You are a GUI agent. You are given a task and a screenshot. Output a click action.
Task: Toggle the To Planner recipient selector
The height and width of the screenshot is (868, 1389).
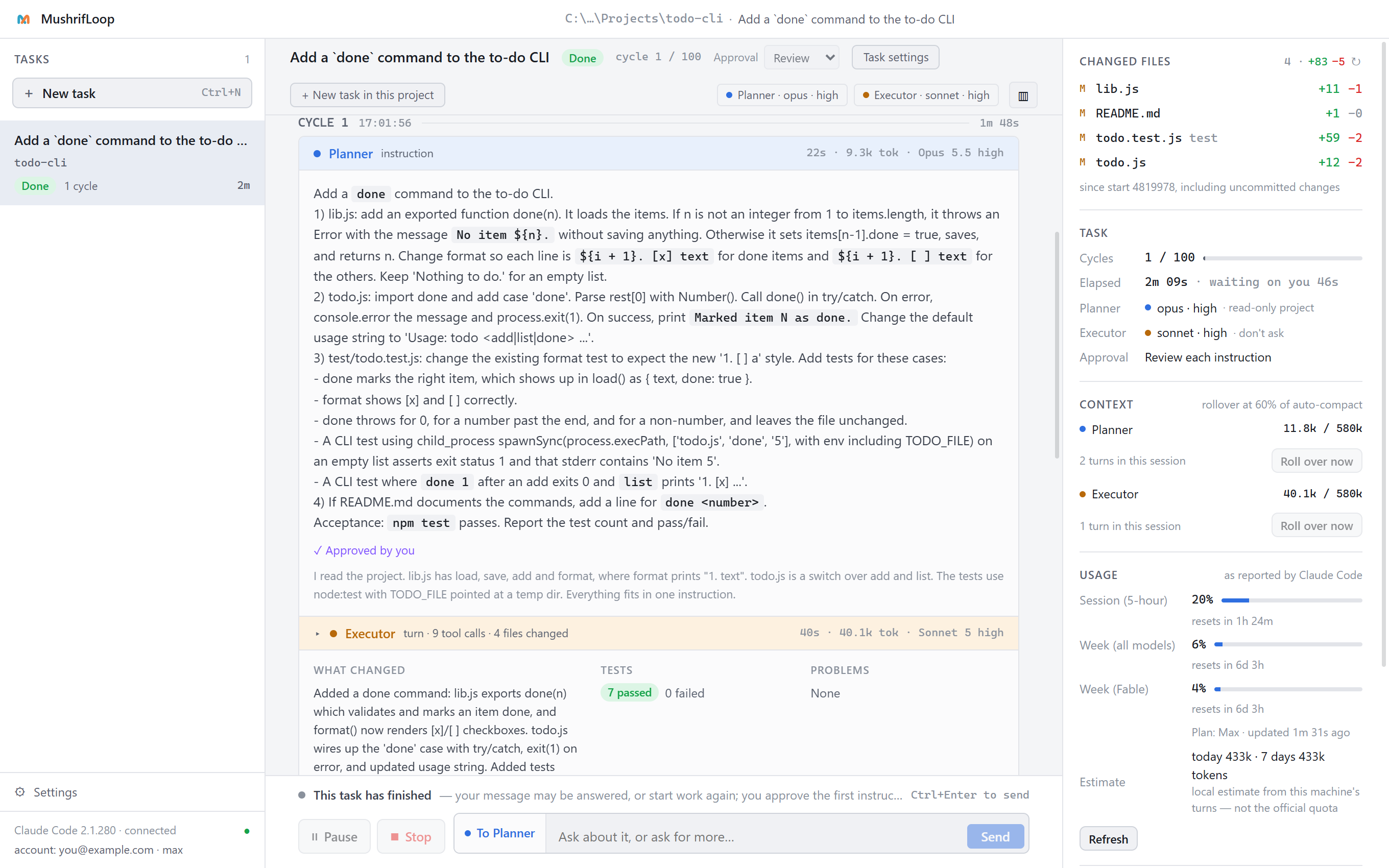[499, 833]
